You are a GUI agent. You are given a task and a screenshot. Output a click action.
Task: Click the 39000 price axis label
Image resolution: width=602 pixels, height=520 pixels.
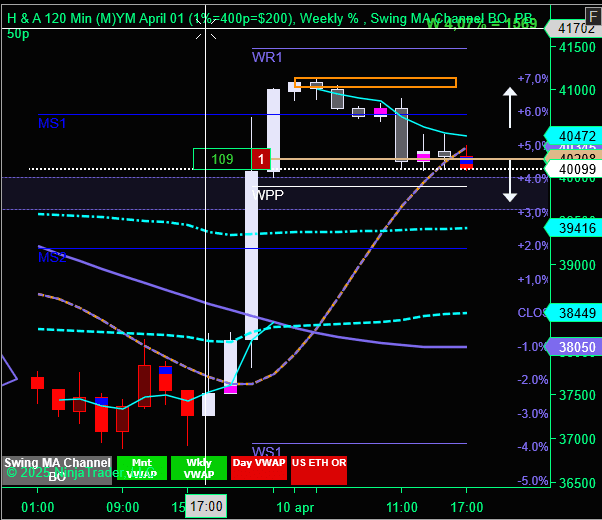coord(577,265)
